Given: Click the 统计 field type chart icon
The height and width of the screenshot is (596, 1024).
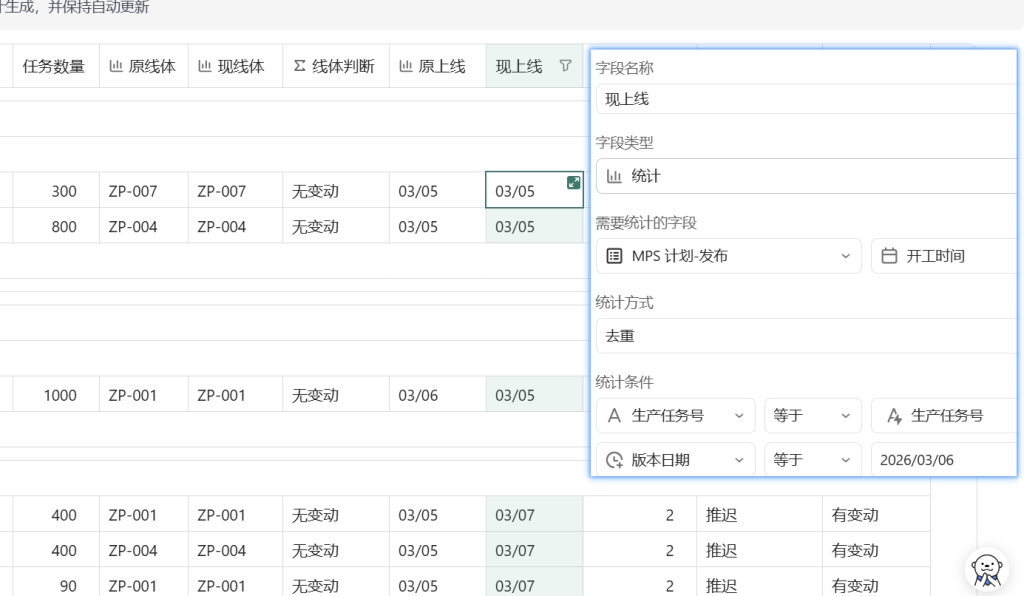Looking at the screenshot, I should [x=614, y=176].
